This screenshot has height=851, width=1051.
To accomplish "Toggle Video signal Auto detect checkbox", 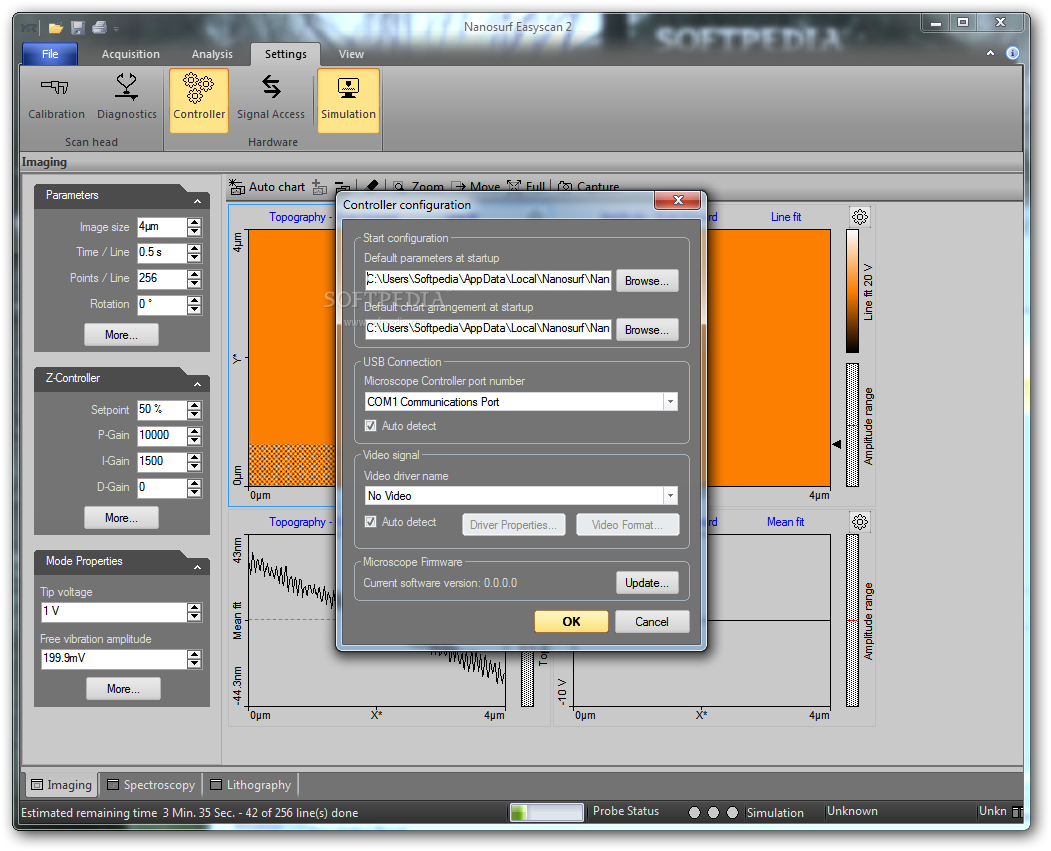I will (x=370, y=521).
